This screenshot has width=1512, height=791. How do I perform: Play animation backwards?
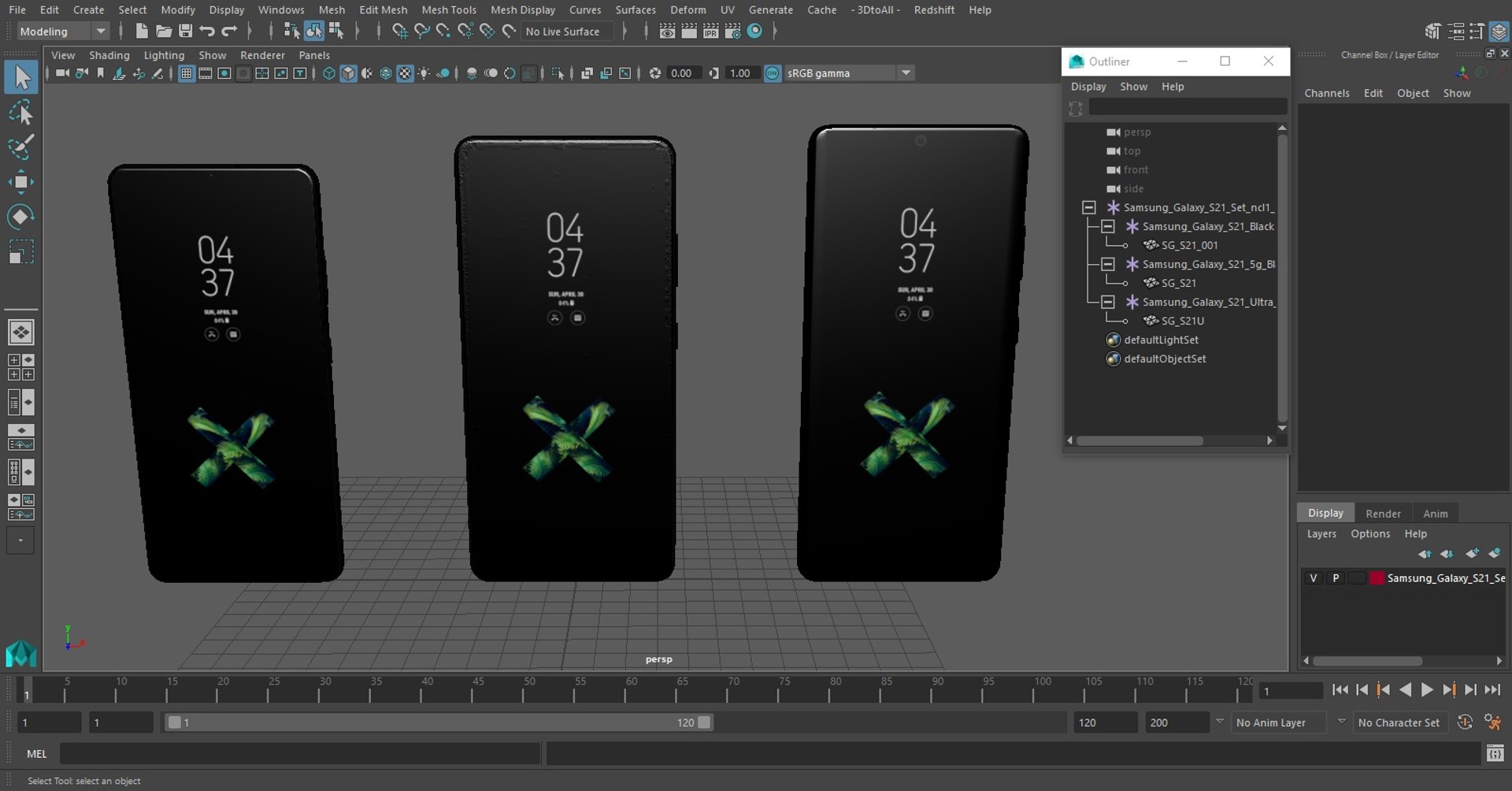(1406, 690)
